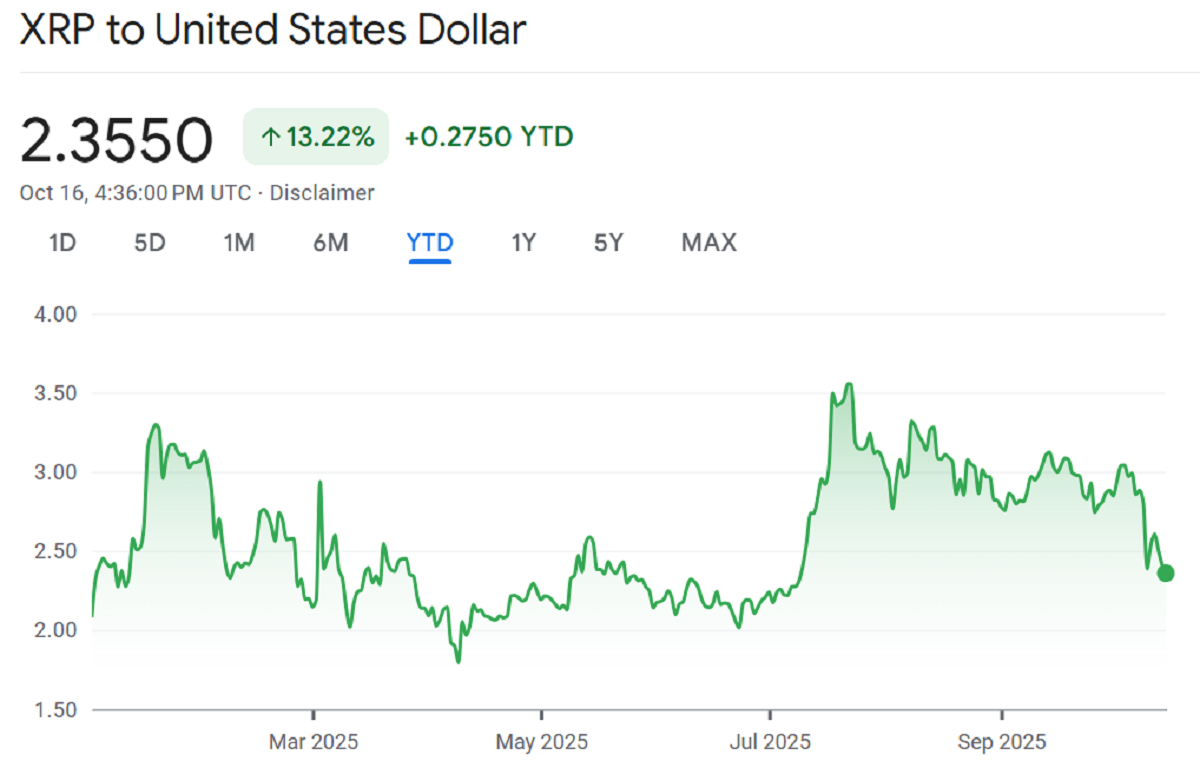Click the active YTD tab
This screenshot has width=1200, height=768.
pyautogui.click(x=430, y=242)
